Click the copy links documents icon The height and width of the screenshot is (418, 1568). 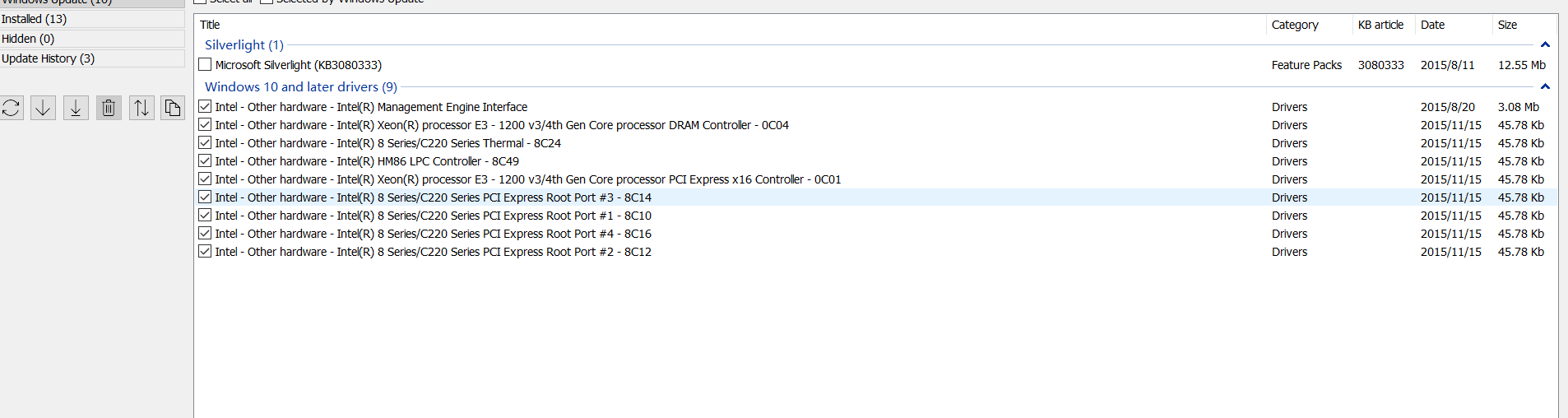[173, 108]
